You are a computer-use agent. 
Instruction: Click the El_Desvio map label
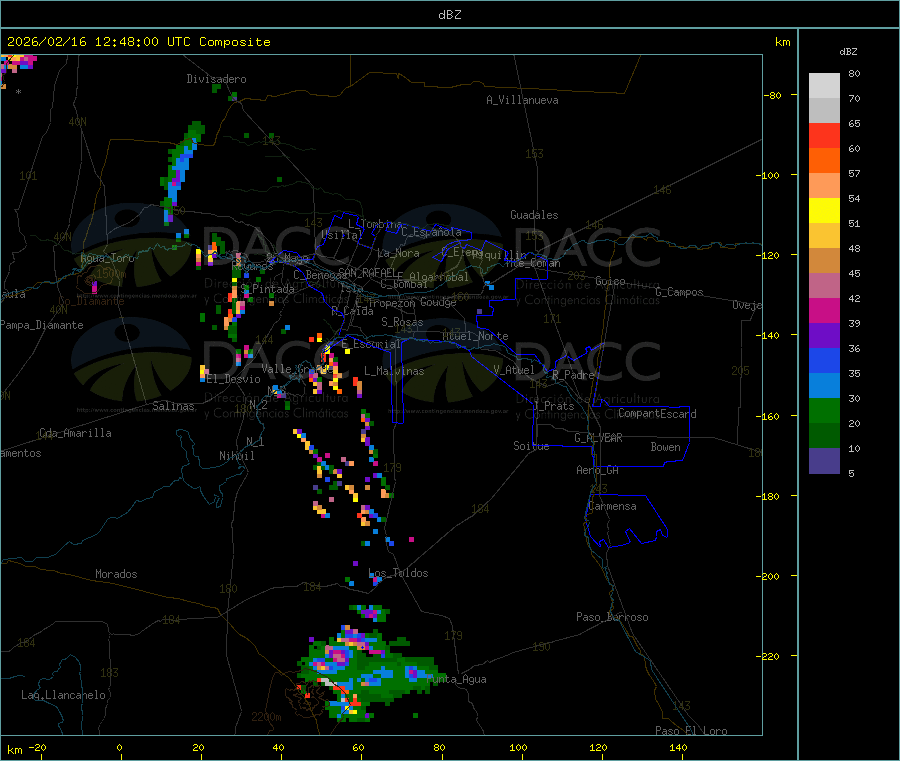click(233, 379)
